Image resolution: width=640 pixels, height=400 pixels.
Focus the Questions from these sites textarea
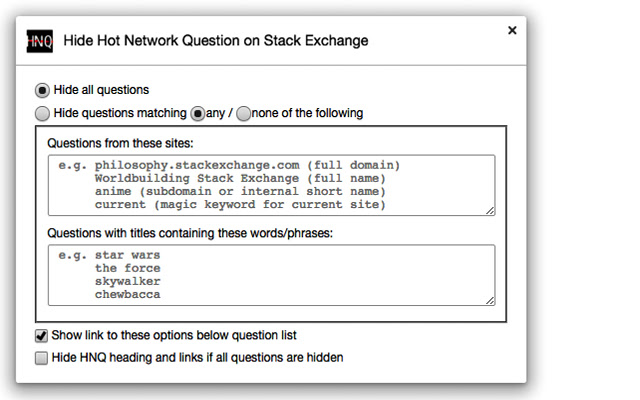[271, 185]
